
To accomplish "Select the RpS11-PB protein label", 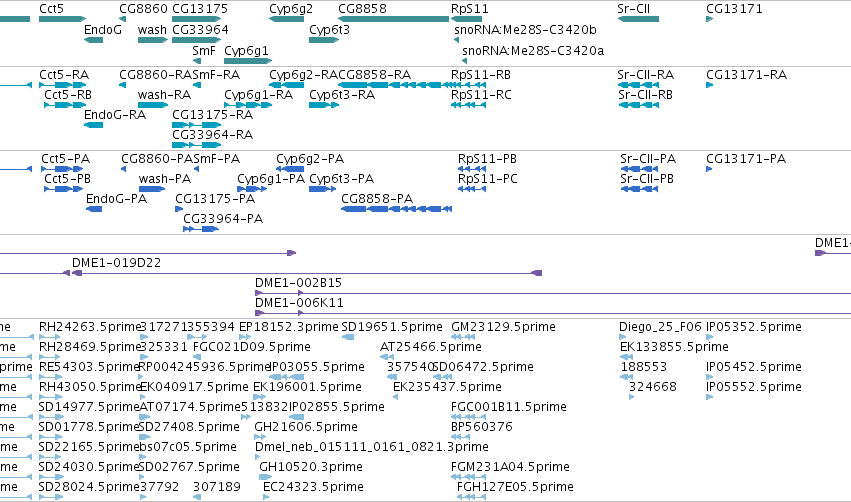I will point(487,159).
